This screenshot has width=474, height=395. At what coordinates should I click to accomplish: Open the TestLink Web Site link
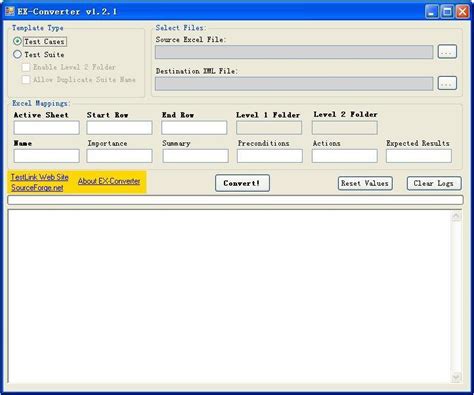pos(40,177)
